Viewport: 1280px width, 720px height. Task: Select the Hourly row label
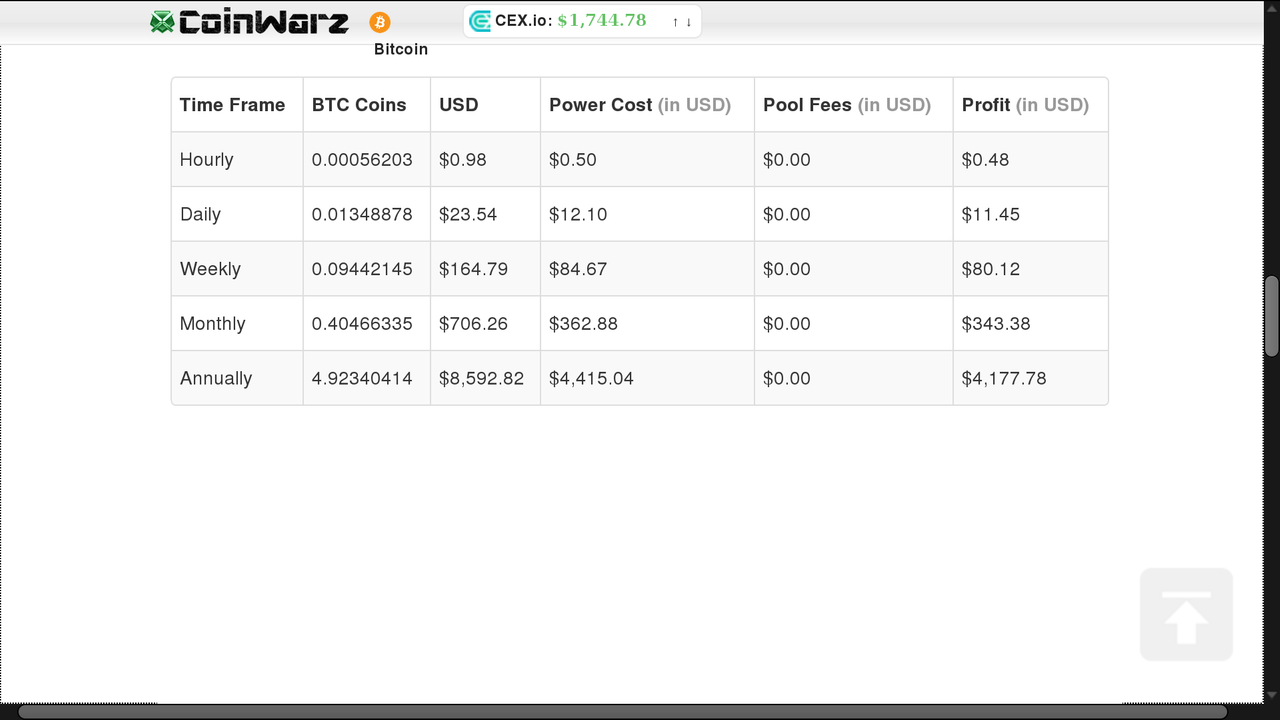[207, 160]
